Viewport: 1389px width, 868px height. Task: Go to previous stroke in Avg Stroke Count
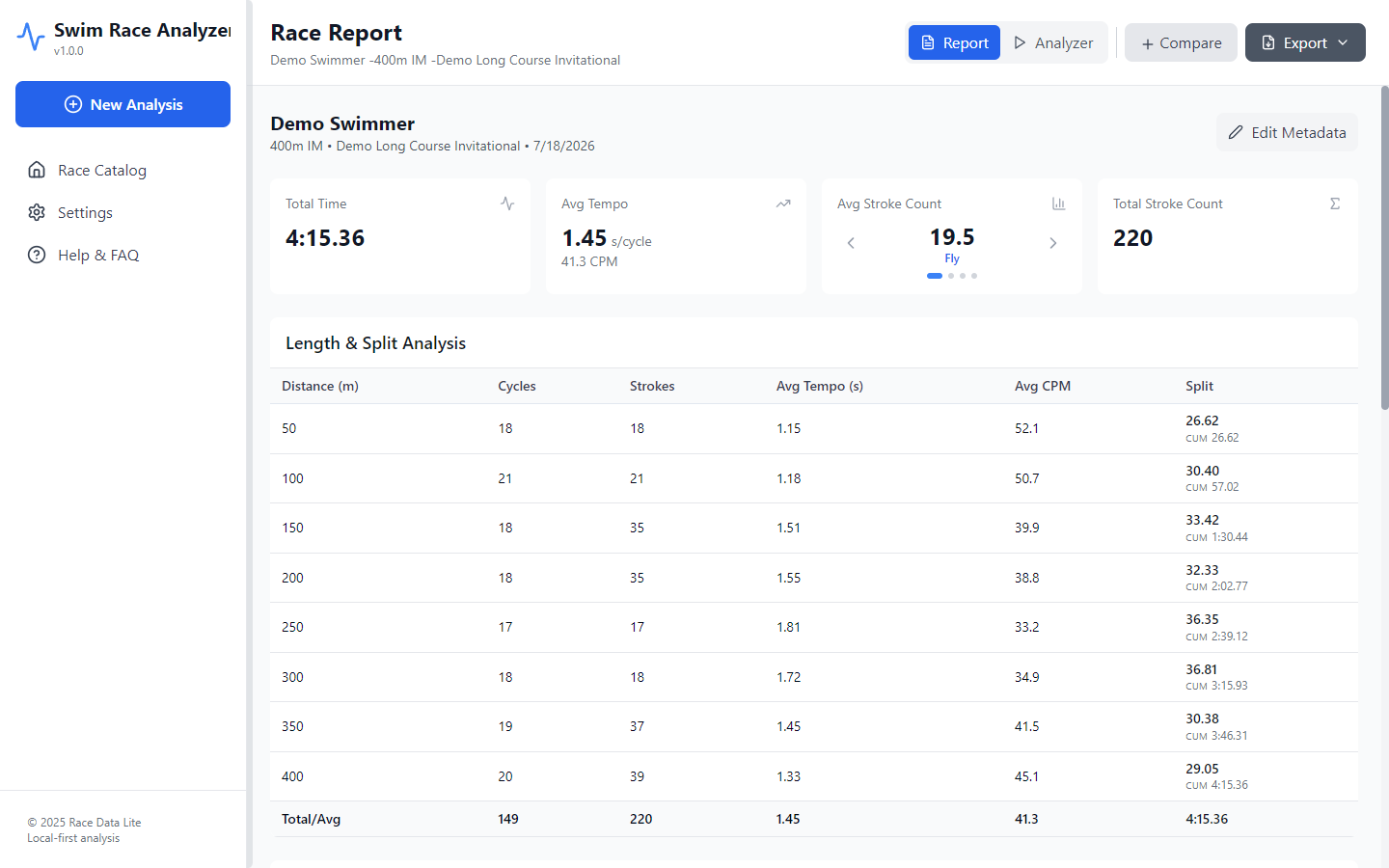tap(851, 243)
